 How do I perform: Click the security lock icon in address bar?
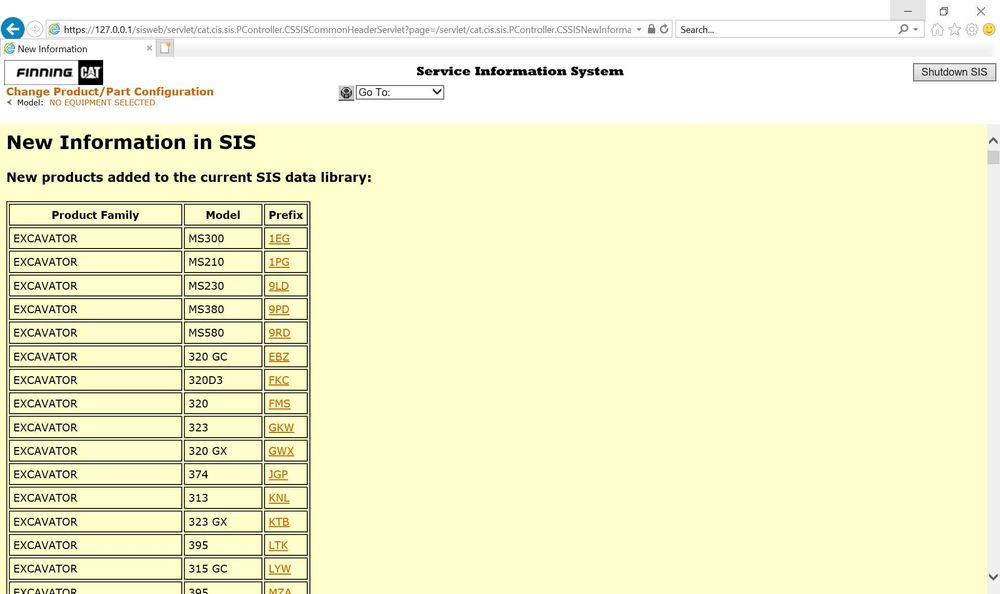[651, 29]
